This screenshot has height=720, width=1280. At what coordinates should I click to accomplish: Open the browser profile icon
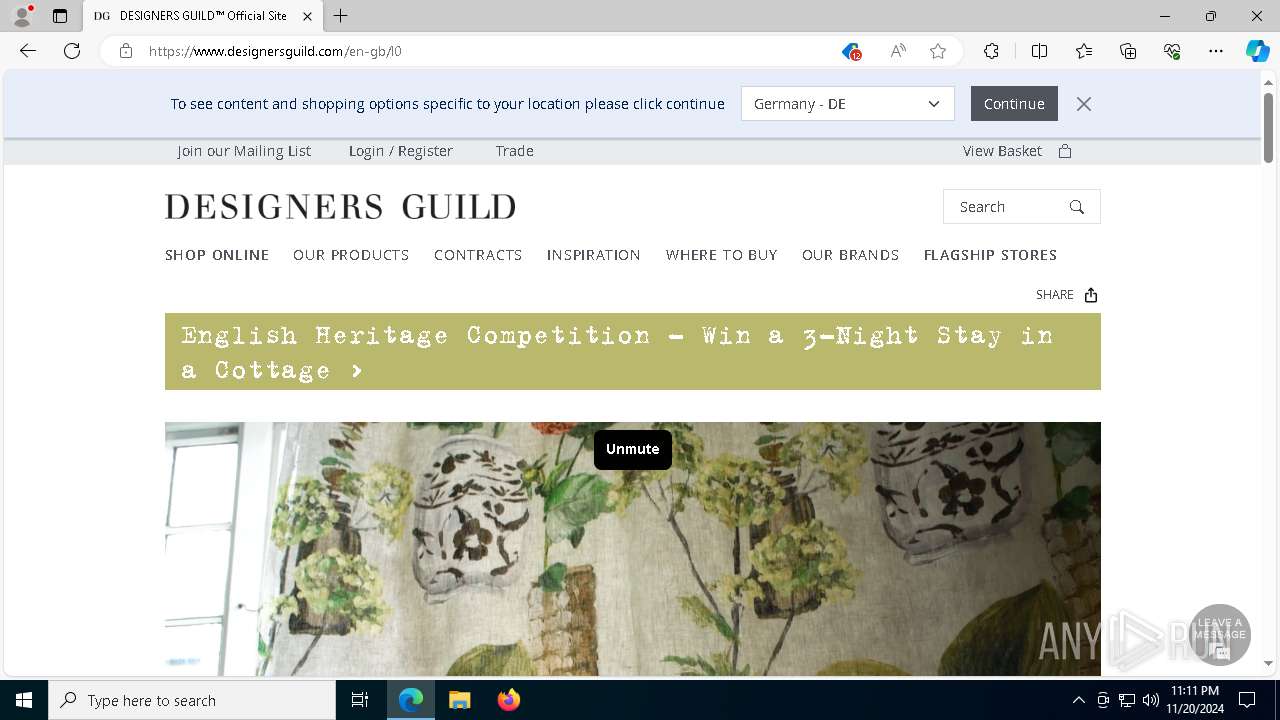point(22,16)
